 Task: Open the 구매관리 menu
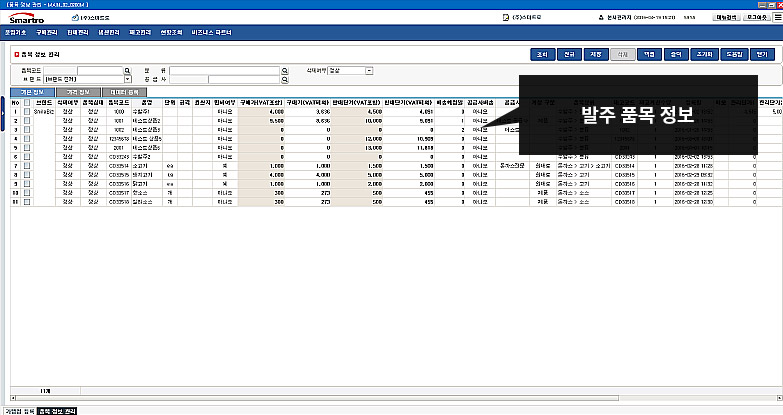[46, 32]
